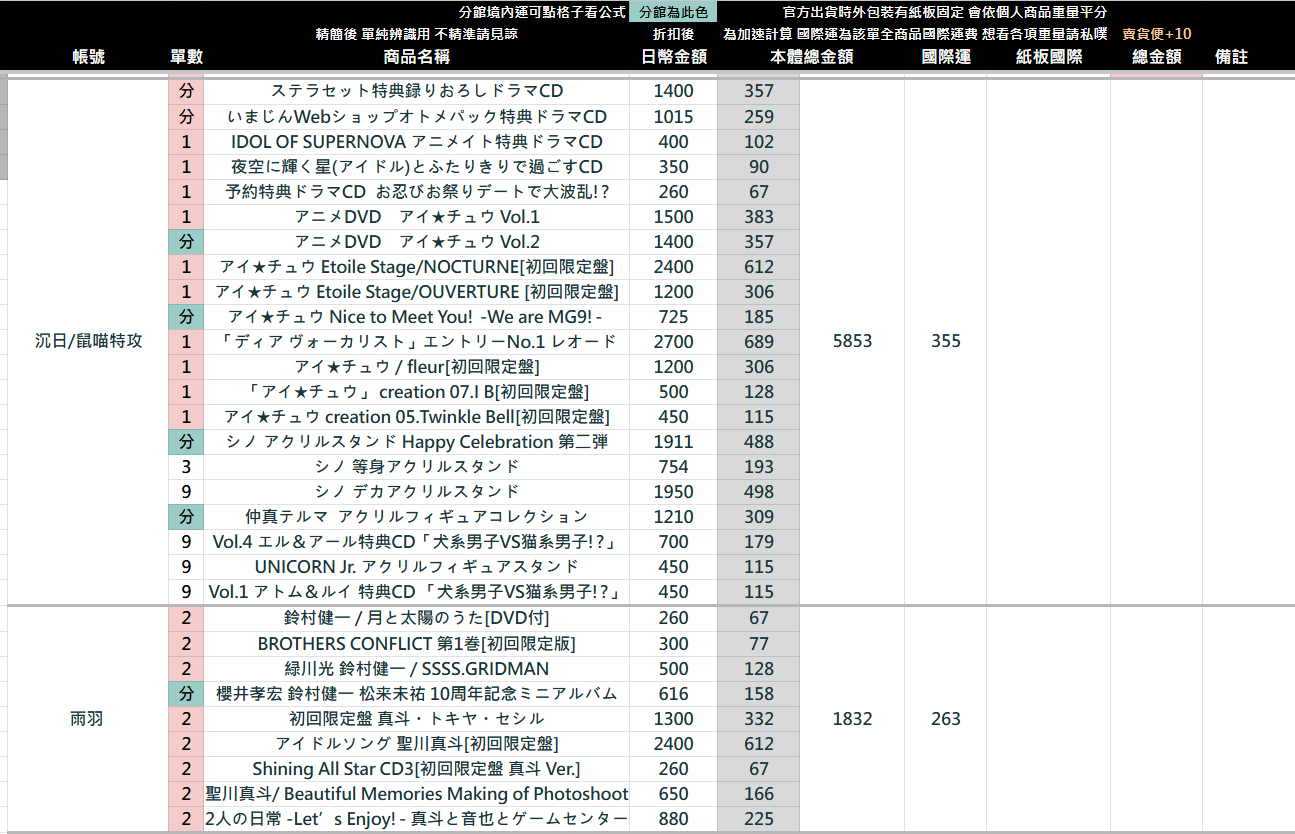Select 初回限定盤 真斗・トキヤ・セシル cell
1295x834 pixels.
pos(416,719)
